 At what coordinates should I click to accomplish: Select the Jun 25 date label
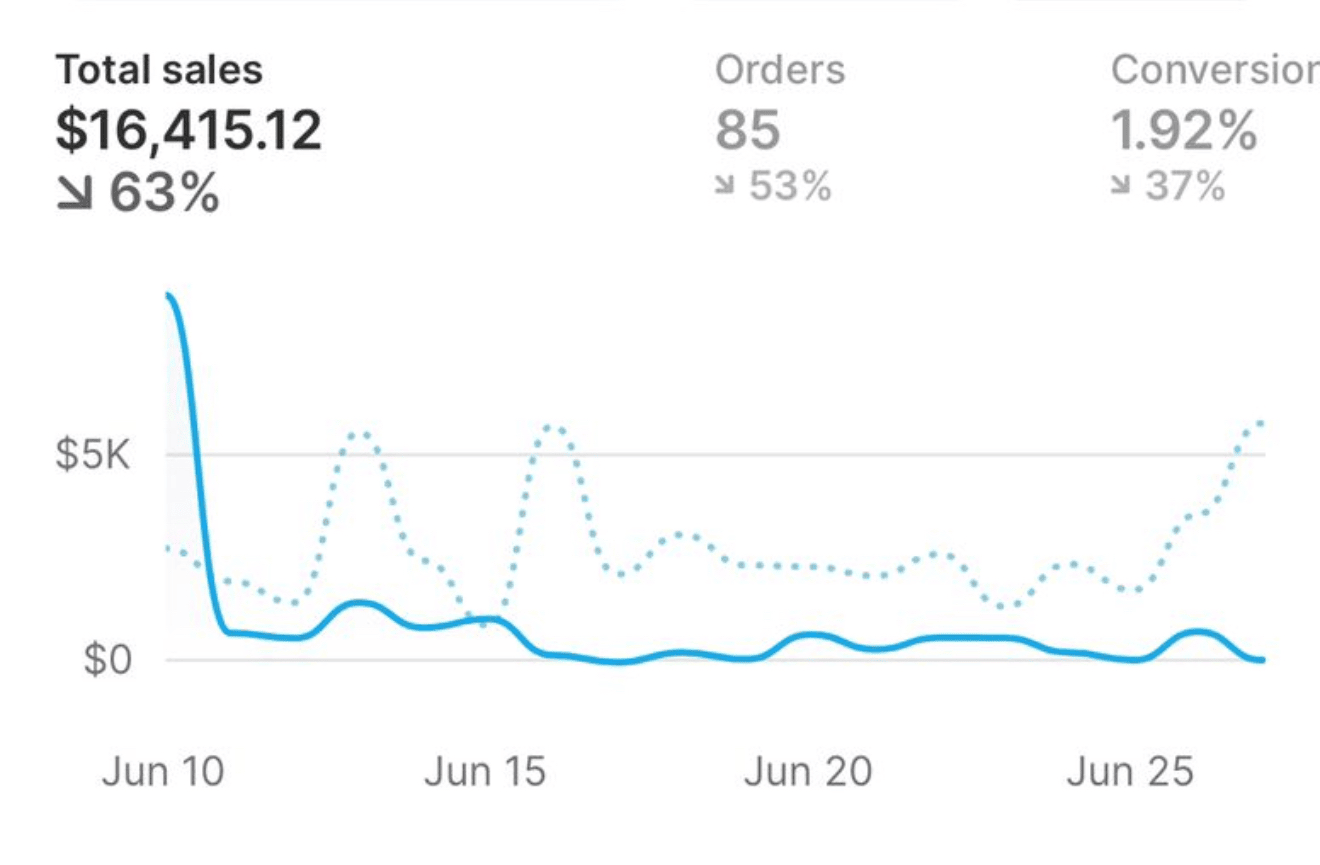click(x=1130, y=772)
